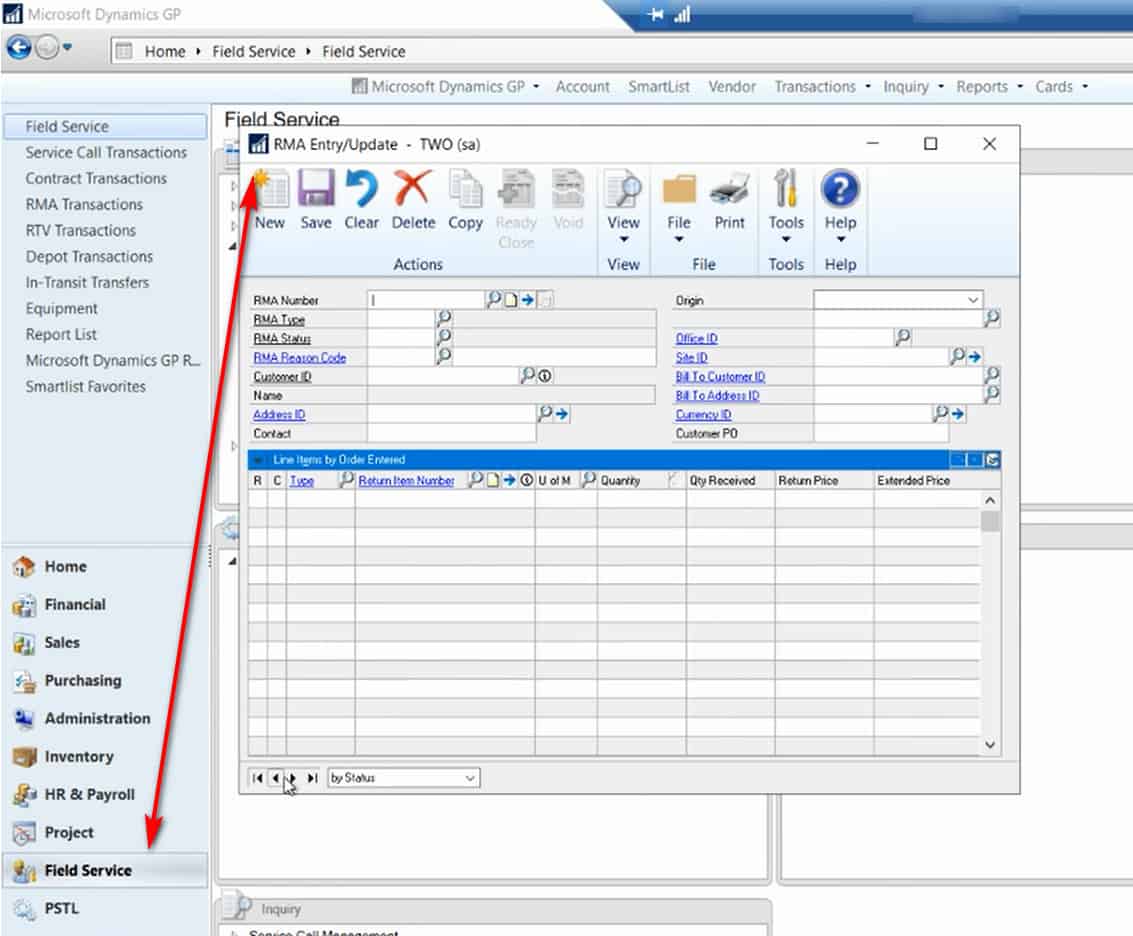The image size is (1133, 936).
Task: Go to last record button
Action: [x=312, y=778]
